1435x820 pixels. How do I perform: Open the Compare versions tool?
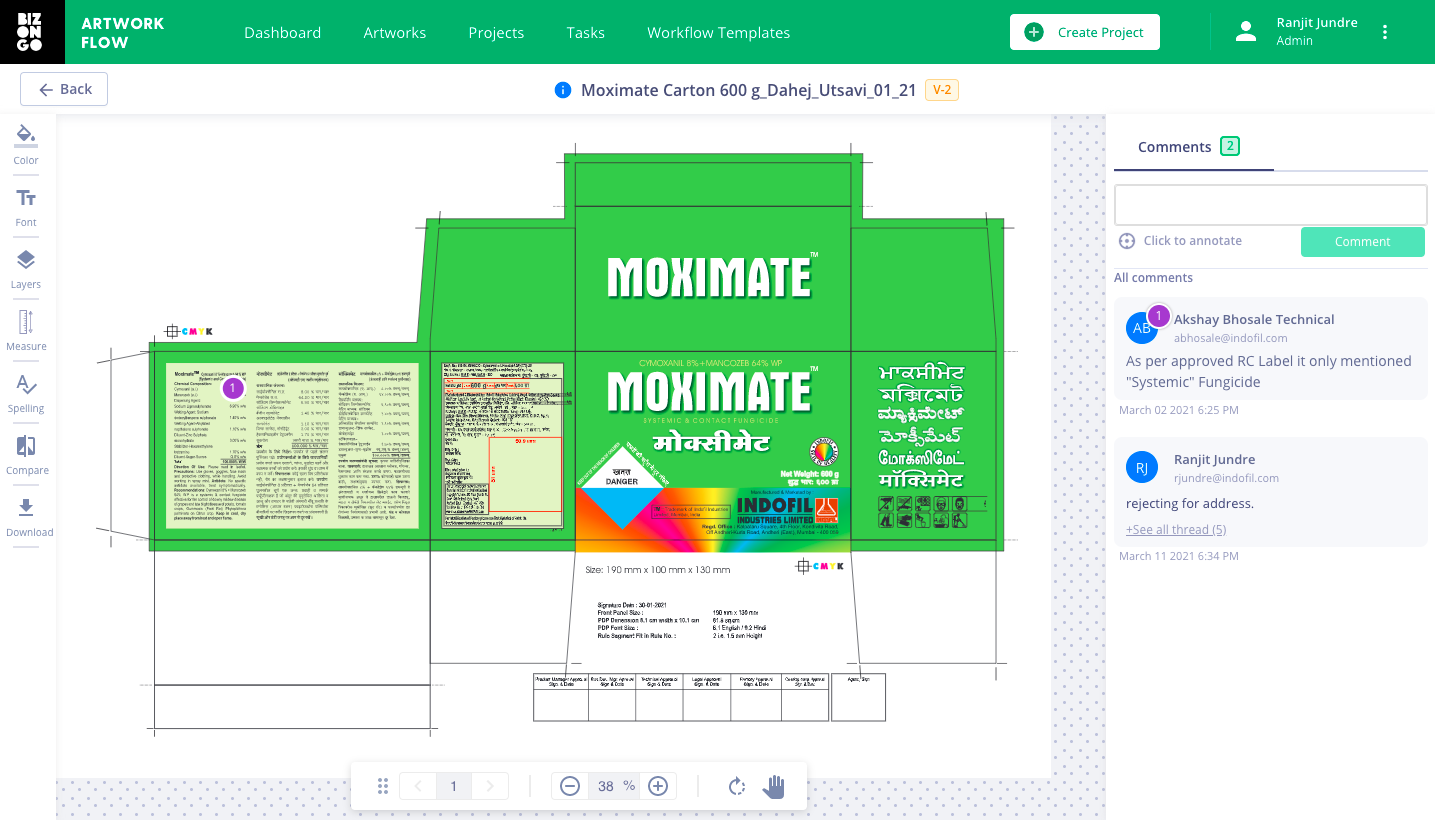[x=26, y=455]
